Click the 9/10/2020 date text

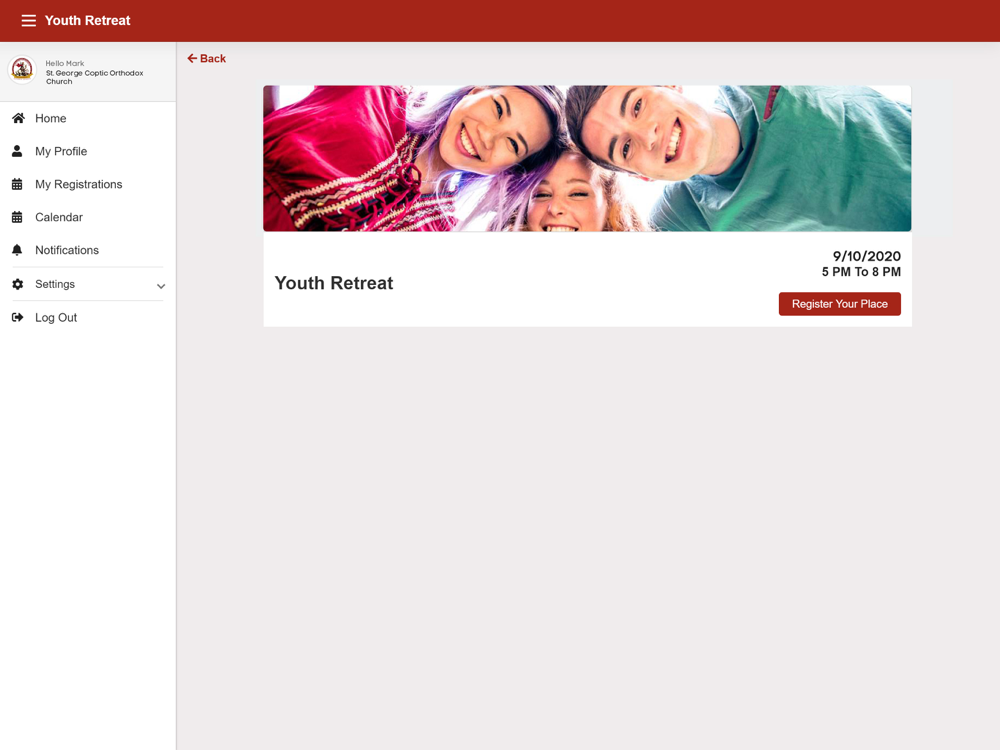[x=867, y=256]
